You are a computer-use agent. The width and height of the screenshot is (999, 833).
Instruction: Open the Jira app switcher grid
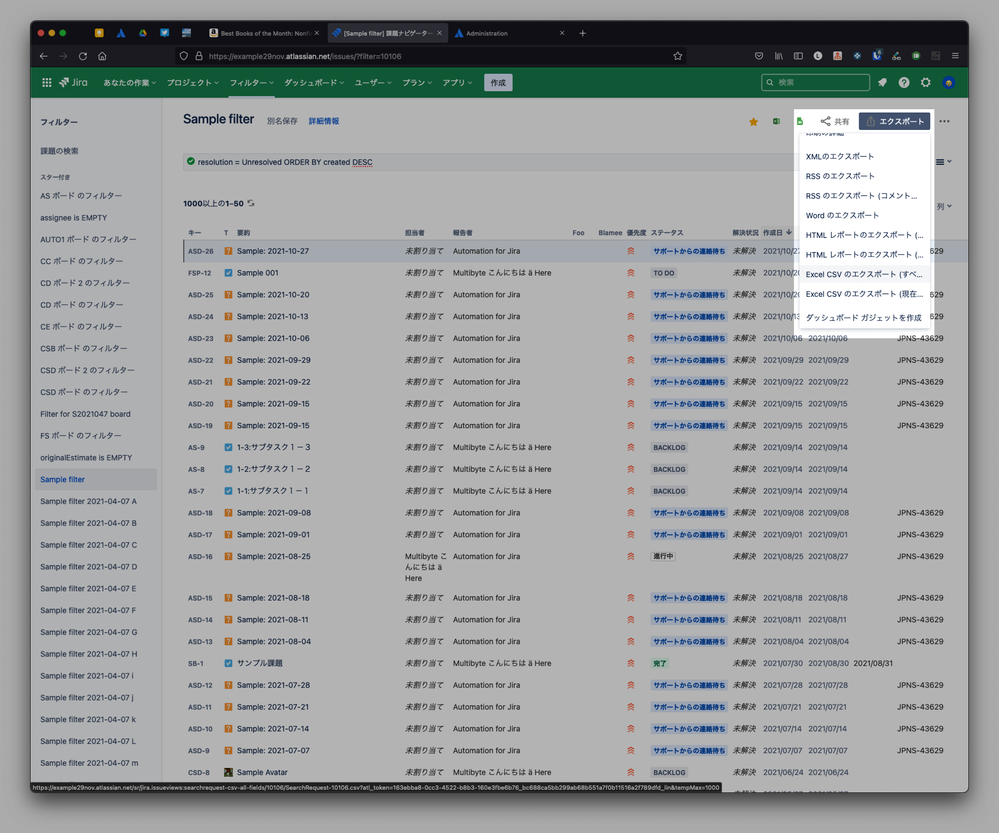[x=47, y=82]
